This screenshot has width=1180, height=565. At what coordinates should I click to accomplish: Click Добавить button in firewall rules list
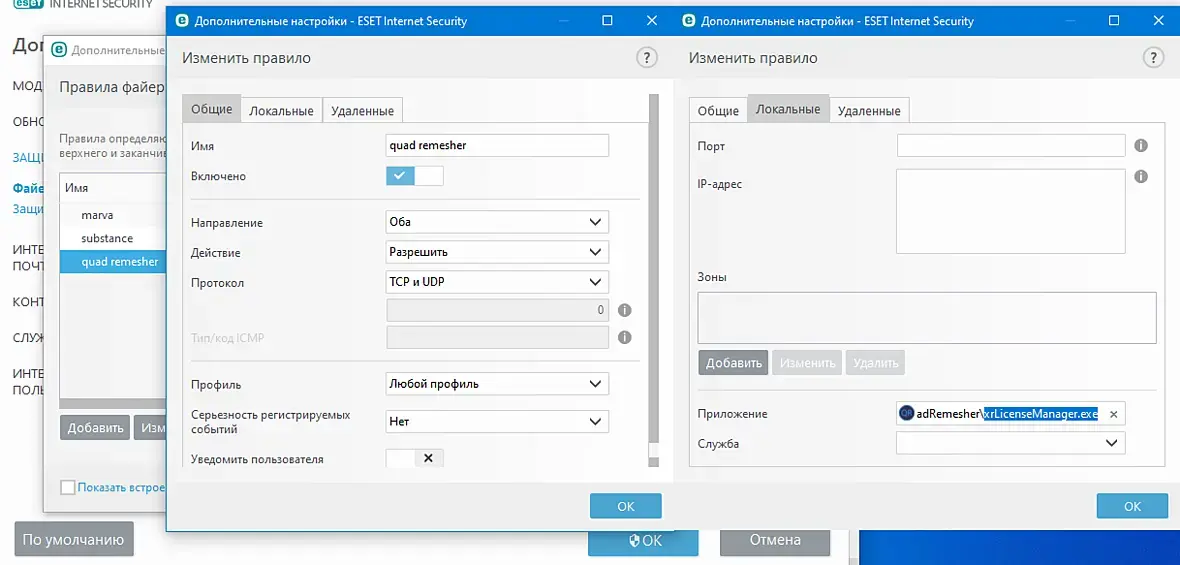95,428
